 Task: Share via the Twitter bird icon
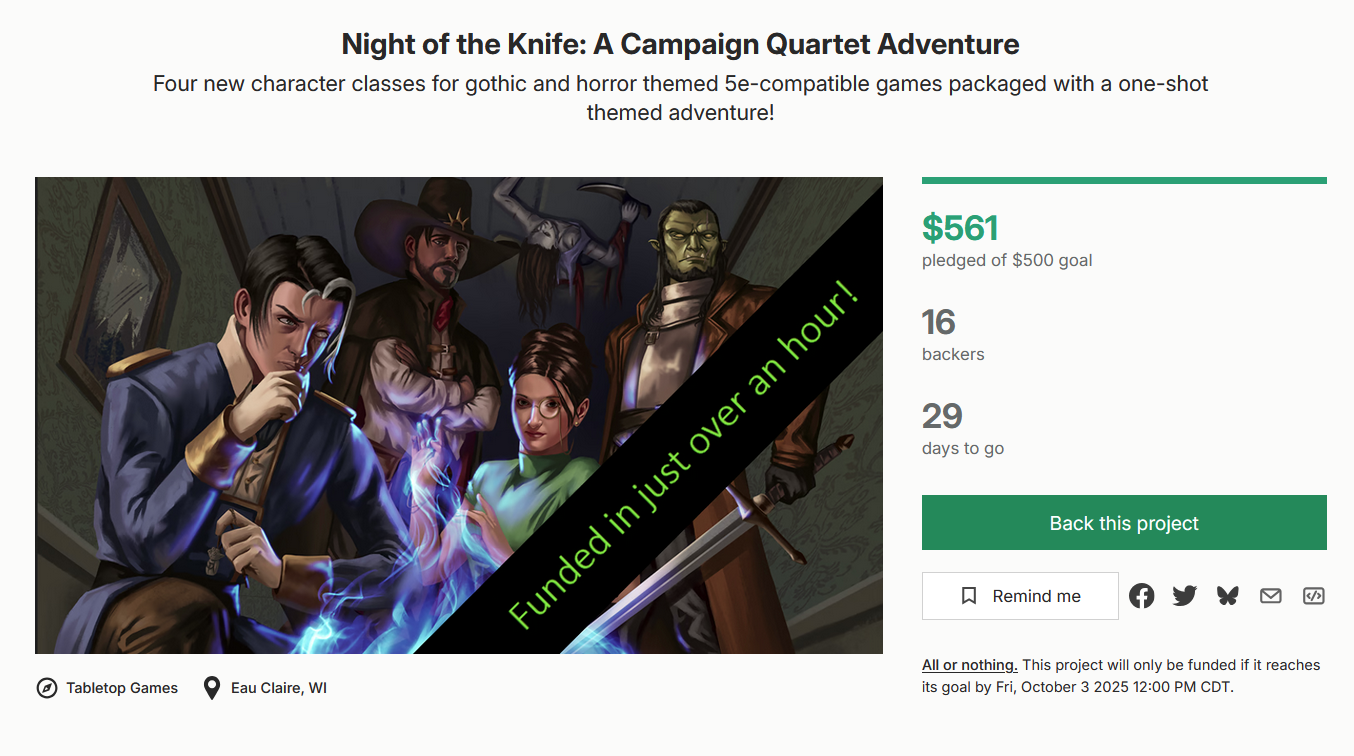click(1184, 596)
